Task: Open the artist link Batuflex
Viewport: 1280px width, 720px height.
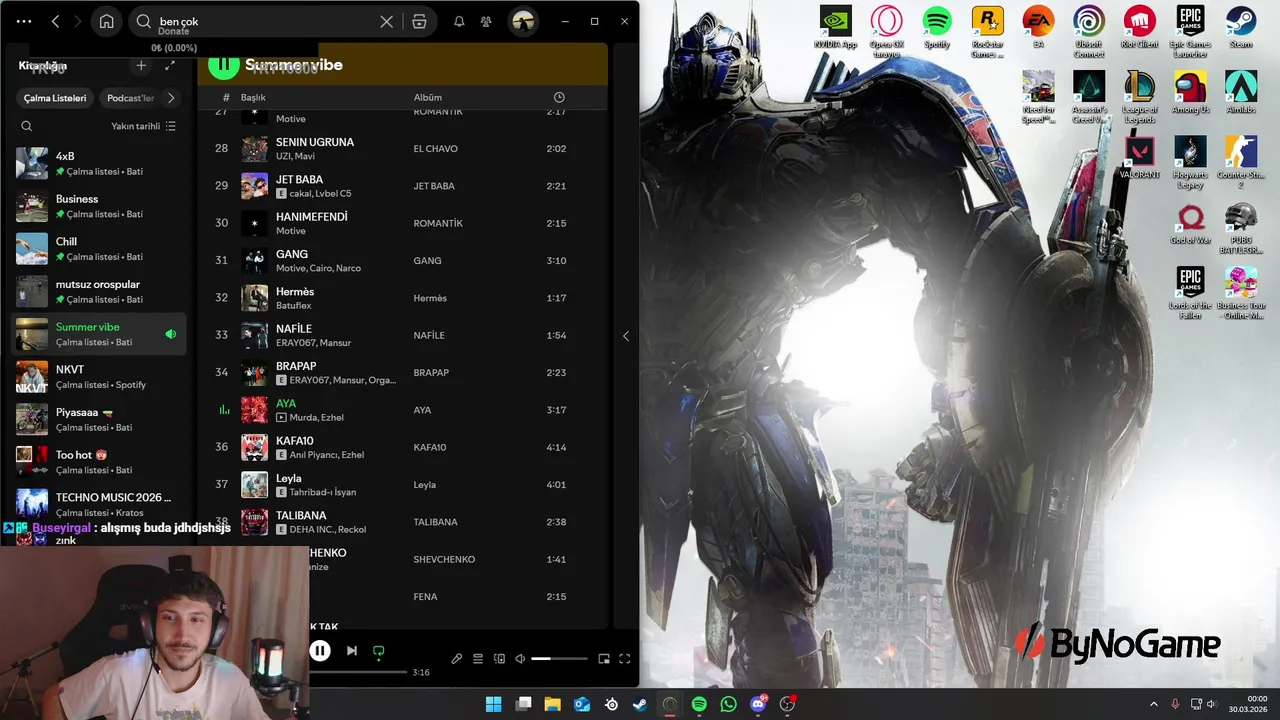Action: pos(294,305)
